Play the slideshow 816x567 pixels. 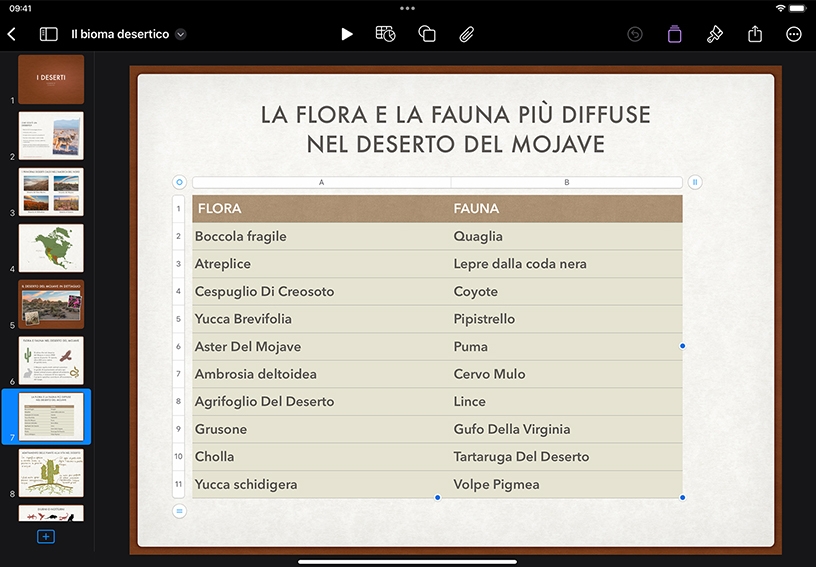click(x=347, y=34)
